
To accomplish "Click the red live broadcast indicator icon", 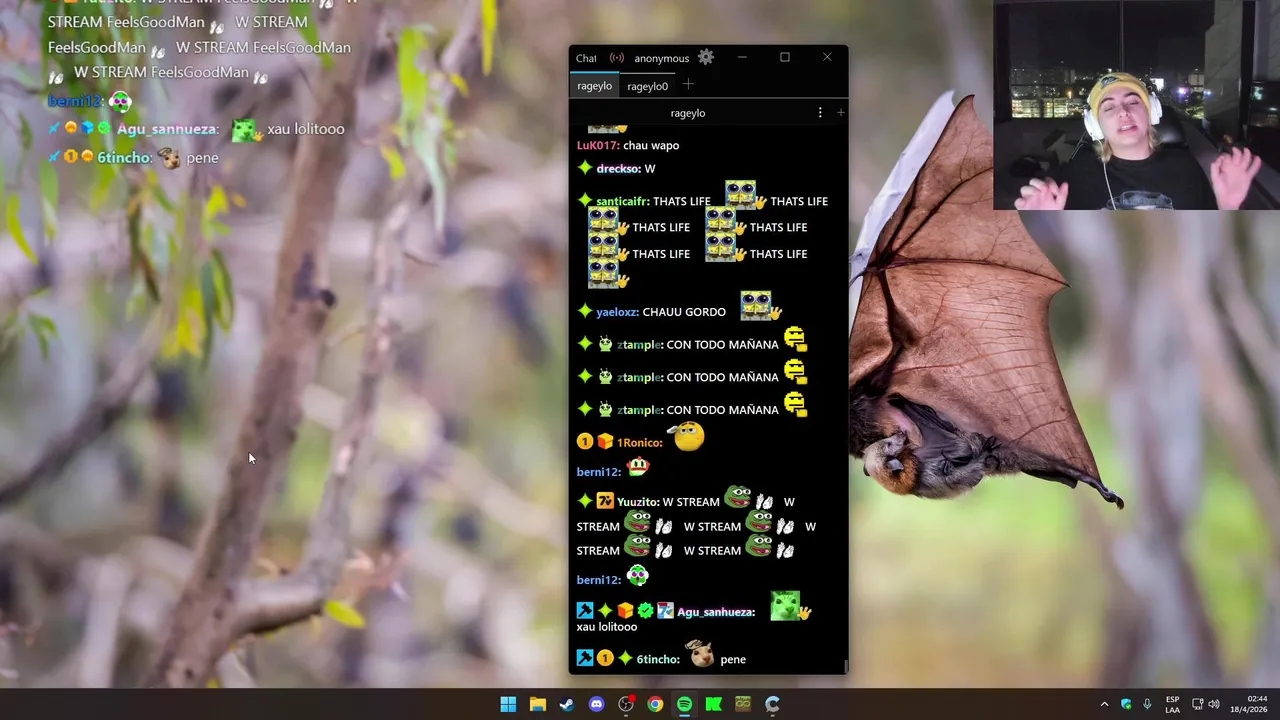I will point(616,58).
